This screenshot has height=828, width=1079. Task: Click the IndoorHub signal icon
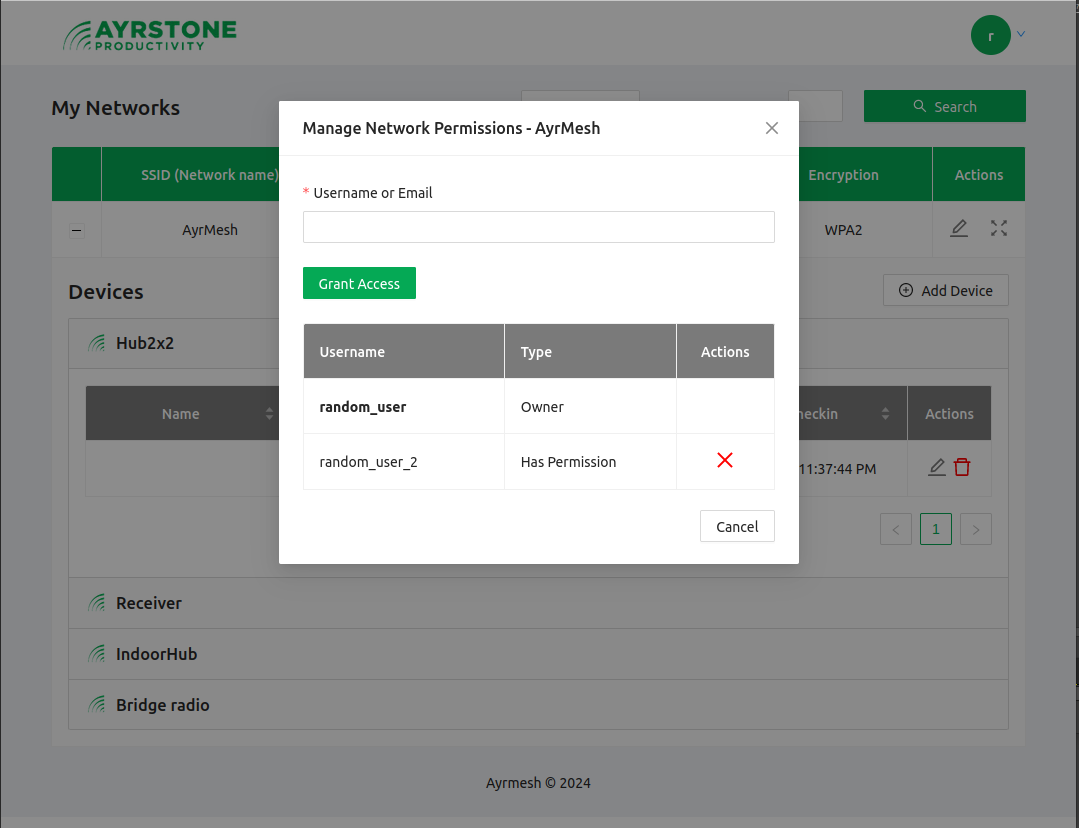(97, 654)
